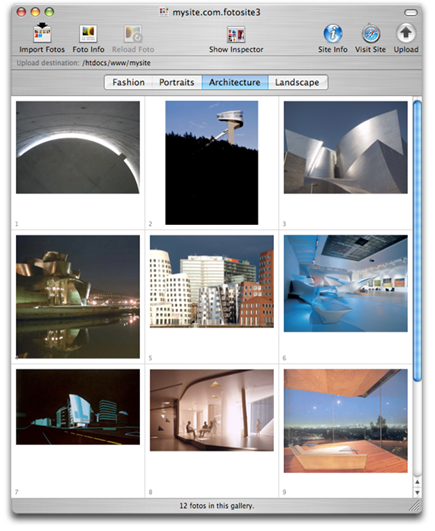Click the Import Fotos toolbar icon
The width and height of the screenshot is (435, 531).
tap(42, 33)
